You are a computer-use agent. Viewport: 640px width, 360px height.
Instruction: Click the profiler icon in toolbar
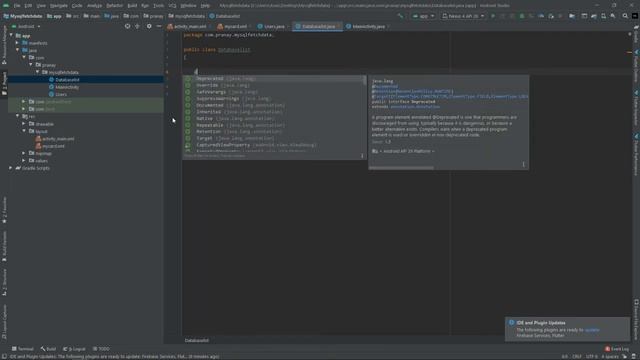pyautogui.click(x=541, y=16)
